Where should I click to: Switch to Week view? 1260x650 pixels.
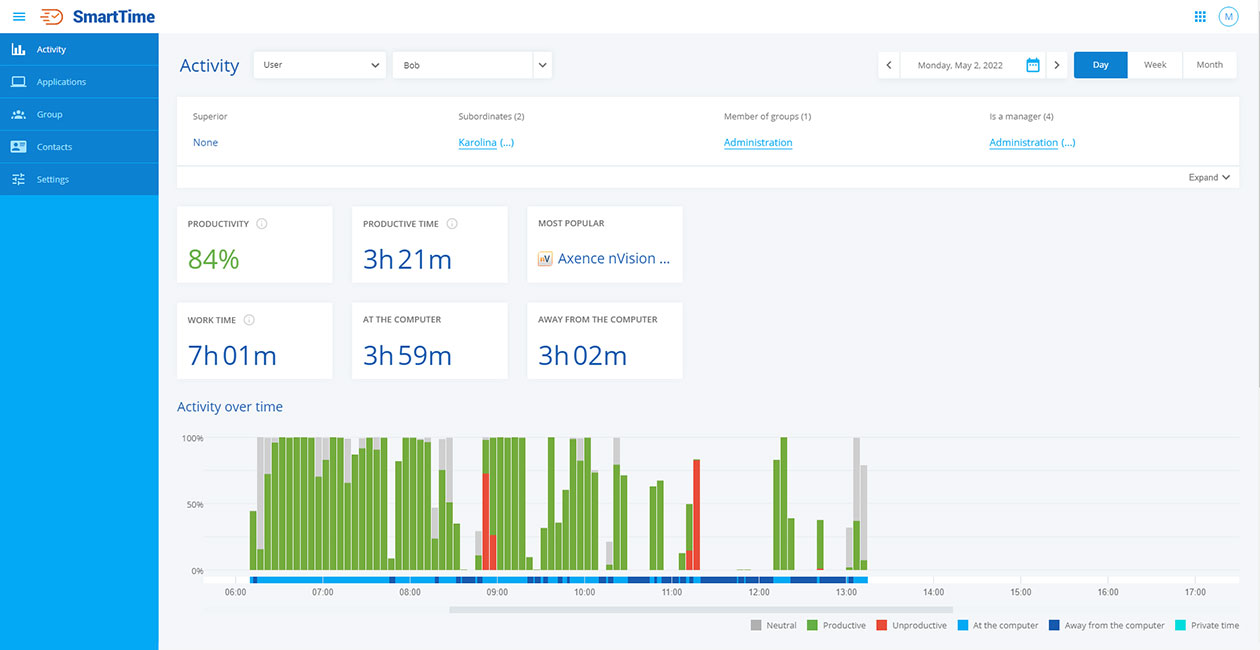(1155, 65)
